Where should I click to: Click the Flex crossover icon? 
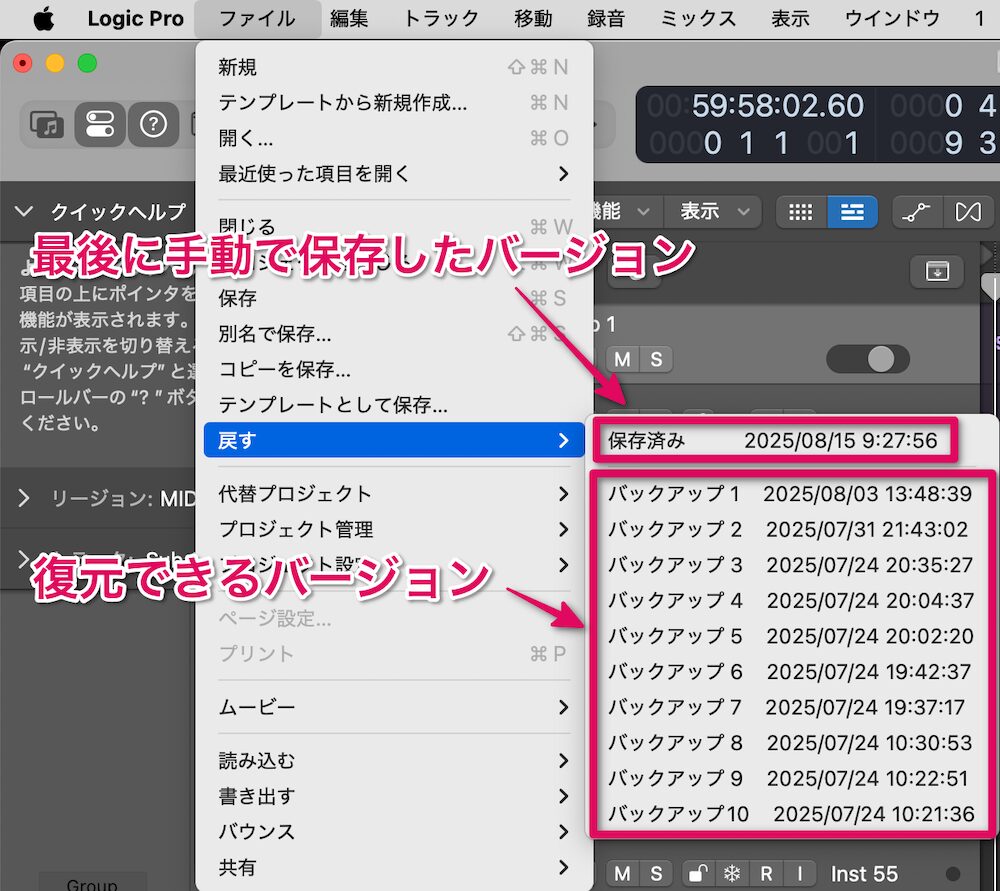[x=967, y=212]
